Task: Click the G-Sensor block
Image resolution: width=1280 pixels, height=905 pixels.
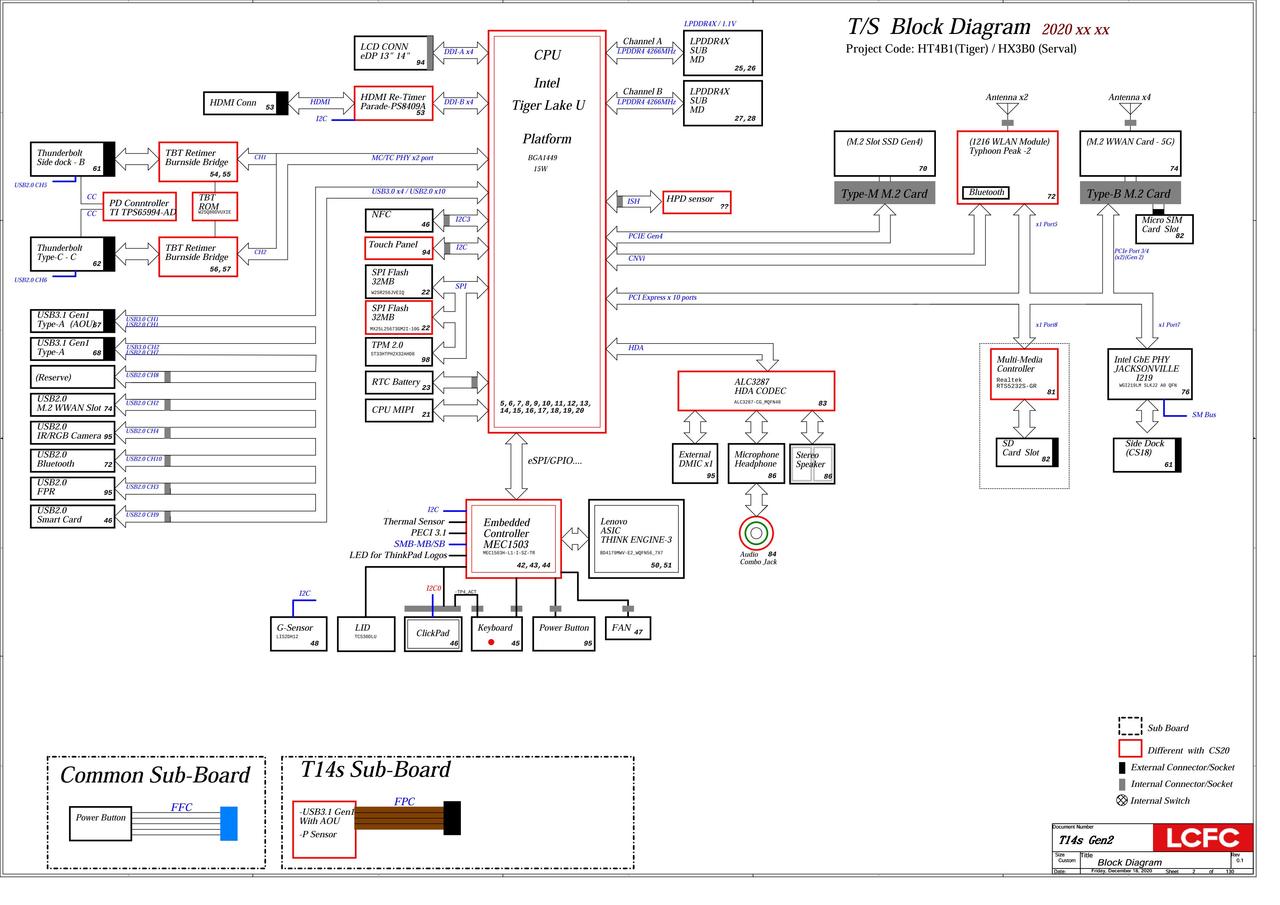Action: 299,634
